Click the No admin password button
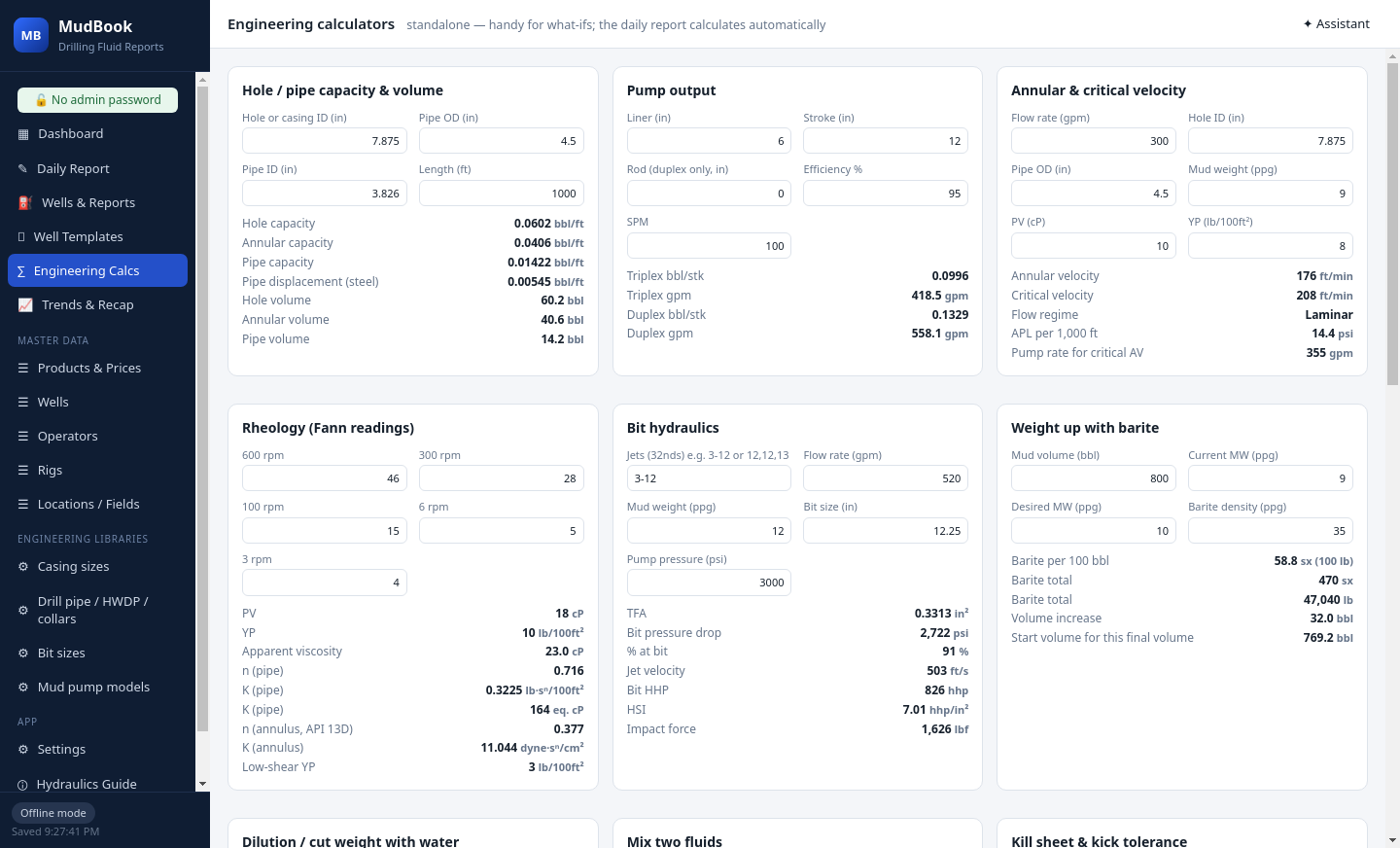Screen dimensions: 1400x848 (x=97, y=100)
